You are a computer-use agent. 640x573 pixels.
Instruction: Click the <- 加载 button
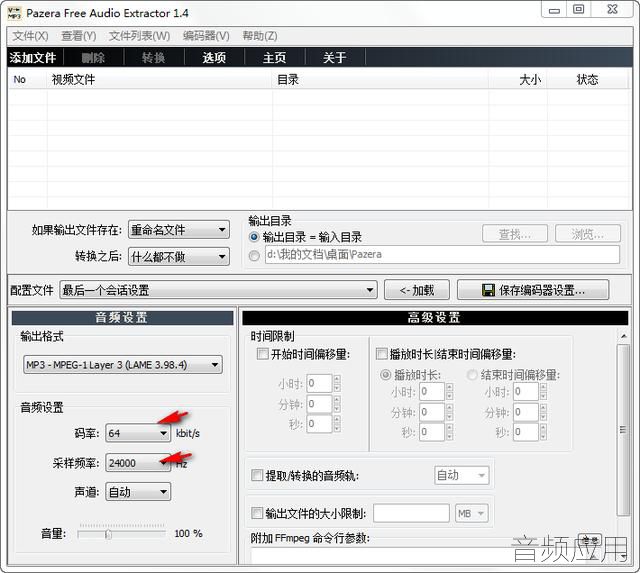pos(417,290)
